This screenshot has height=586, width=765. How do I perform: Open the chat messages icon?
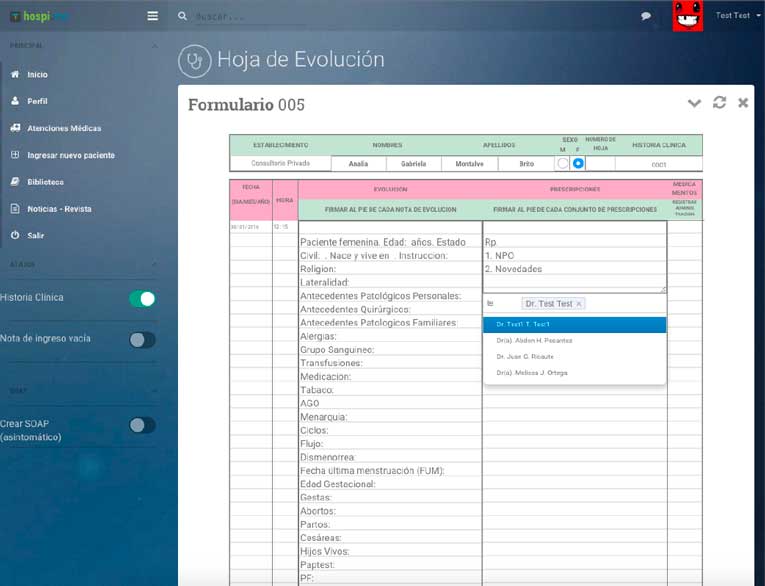[x=646, y=16]
